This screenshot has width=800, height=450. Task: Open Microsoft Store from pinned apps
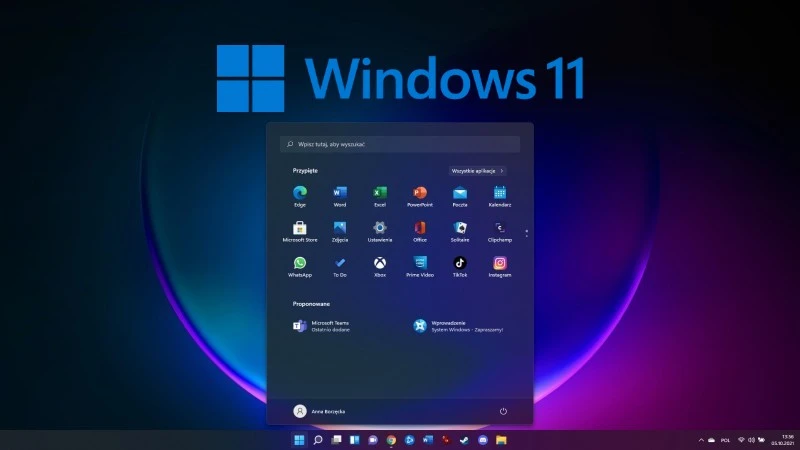[299, 232]
